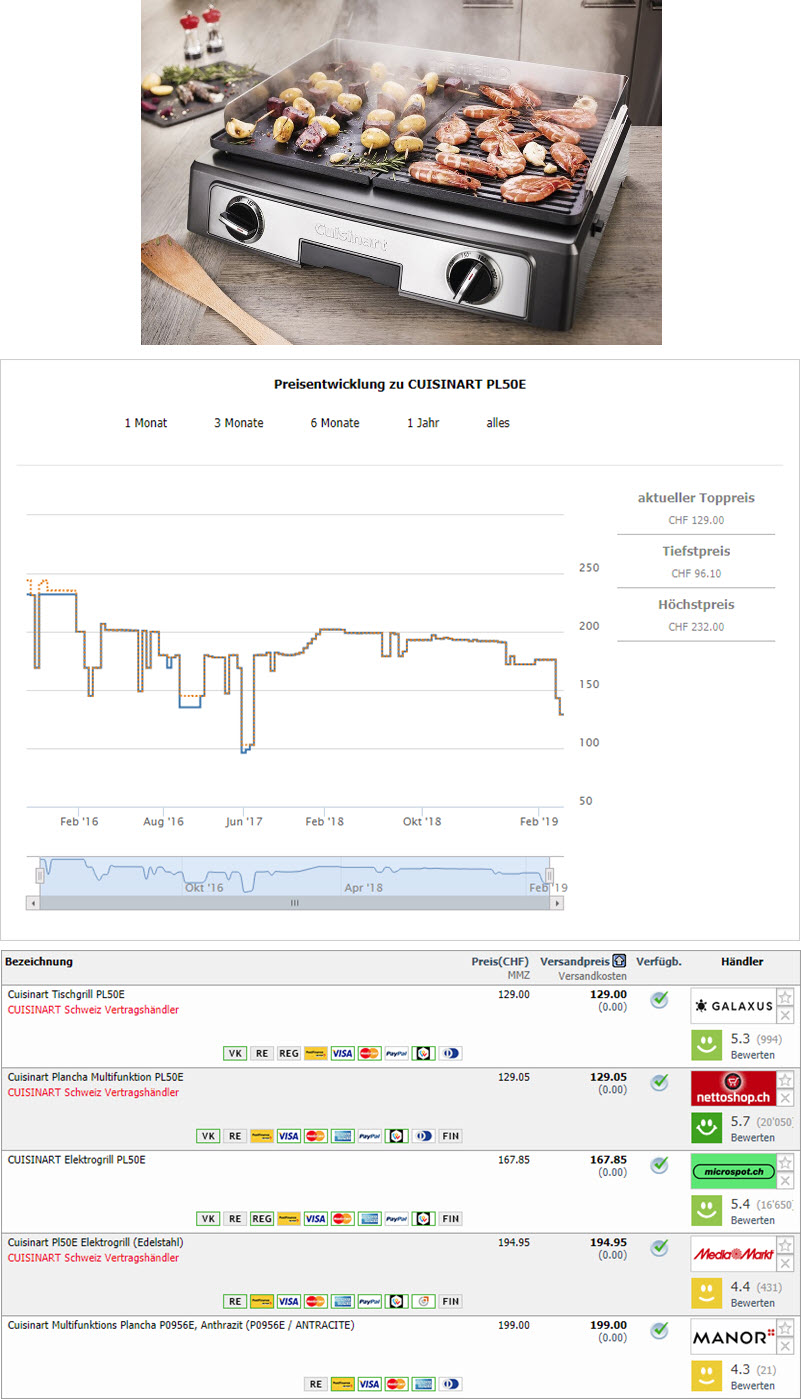This screenshot has height=1399, width=801.
Task: Switch chart to 1 Jahr range
Action: [x=423, y=423]
